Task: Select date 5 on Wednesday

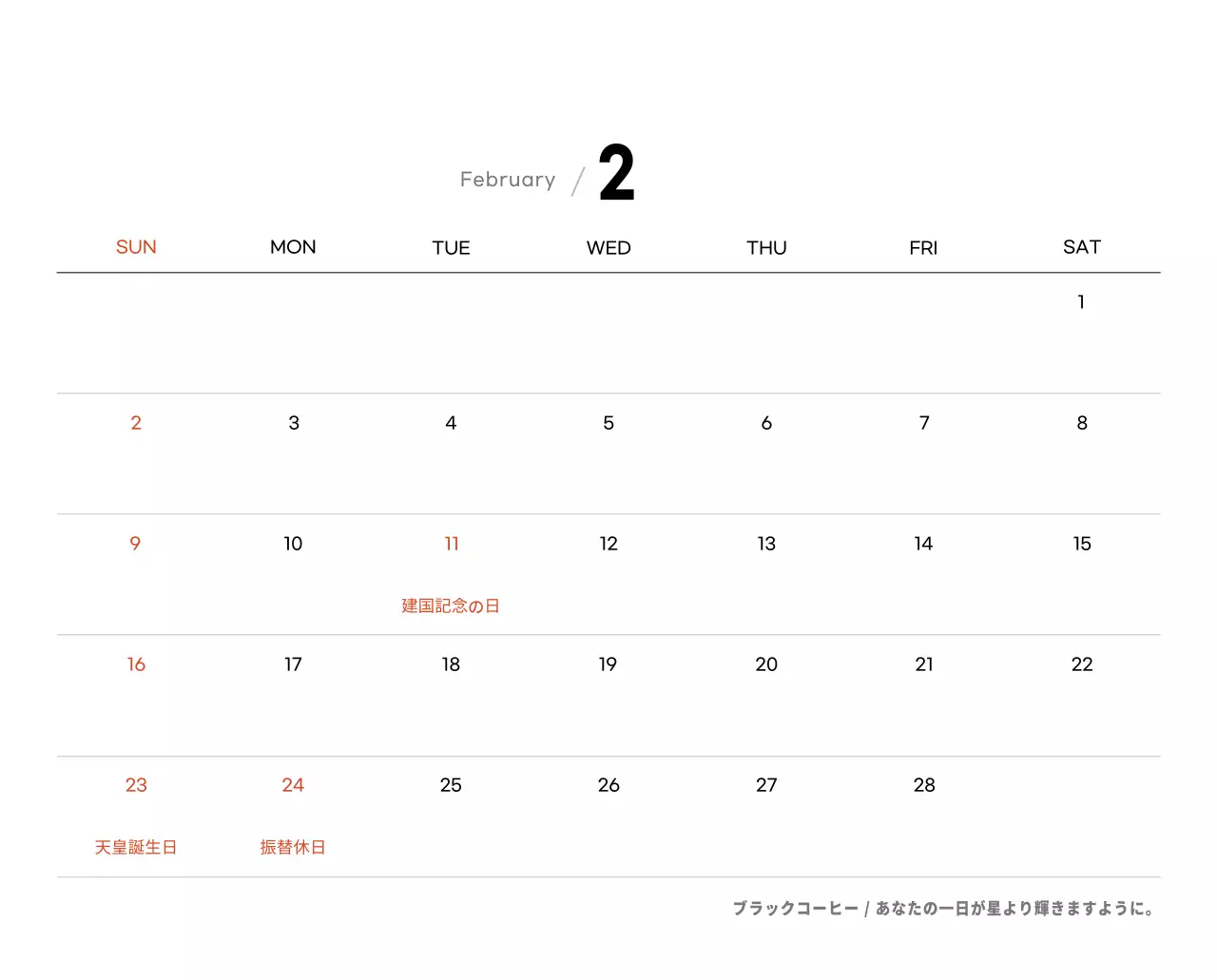Action: [608, 423]
